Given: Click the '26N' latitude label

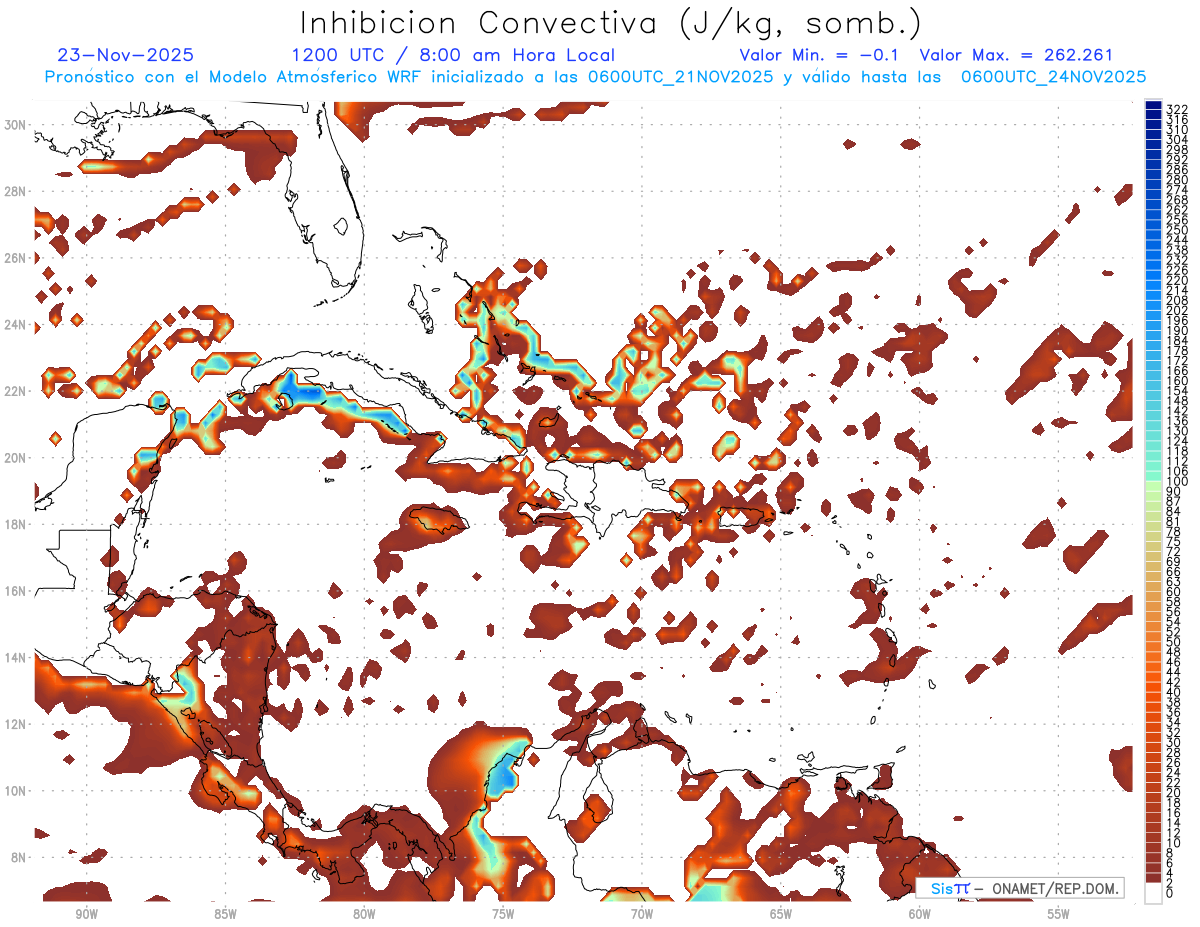Looking at the screenshot, I should click(x=15, y=257).
